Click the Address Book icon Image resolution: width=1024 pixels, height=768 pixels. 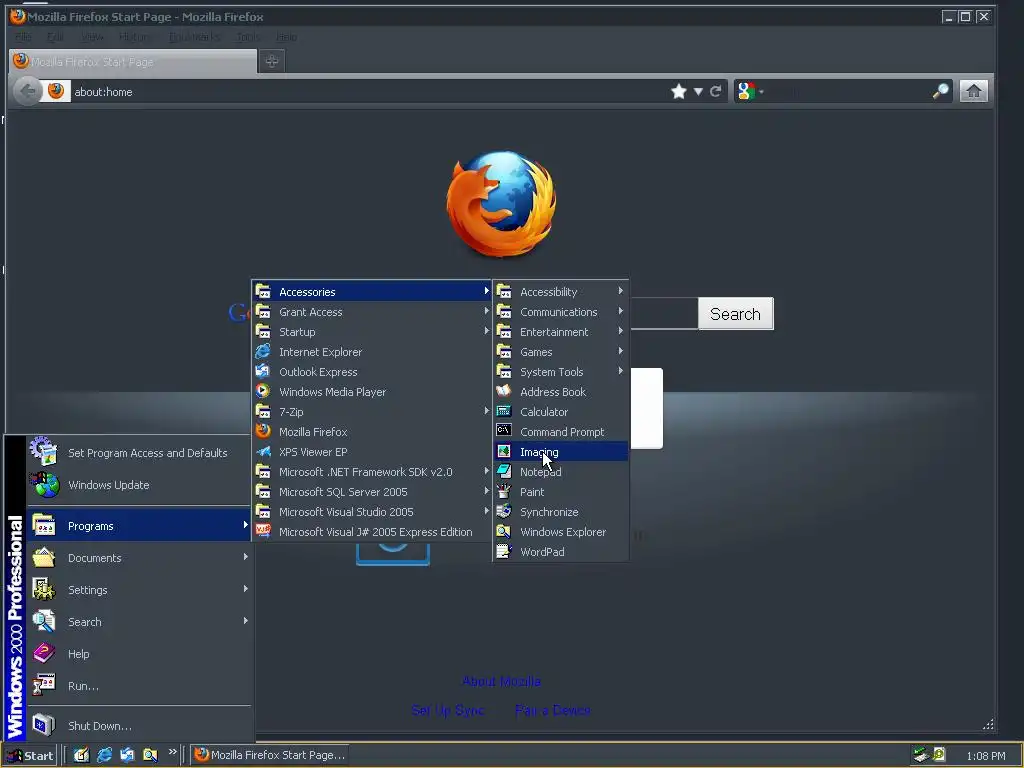pyautogui.click(x=504, y=391)
